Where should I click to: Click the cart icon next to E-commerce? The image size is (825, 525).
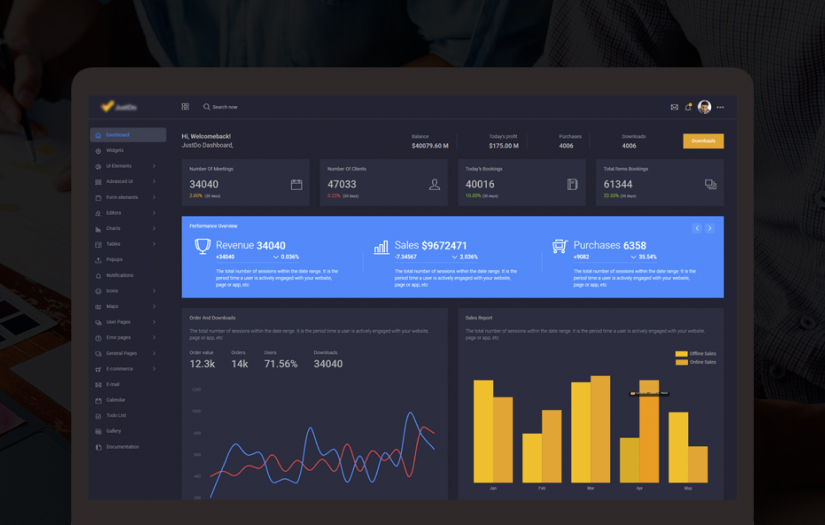(x=98, y=369)
